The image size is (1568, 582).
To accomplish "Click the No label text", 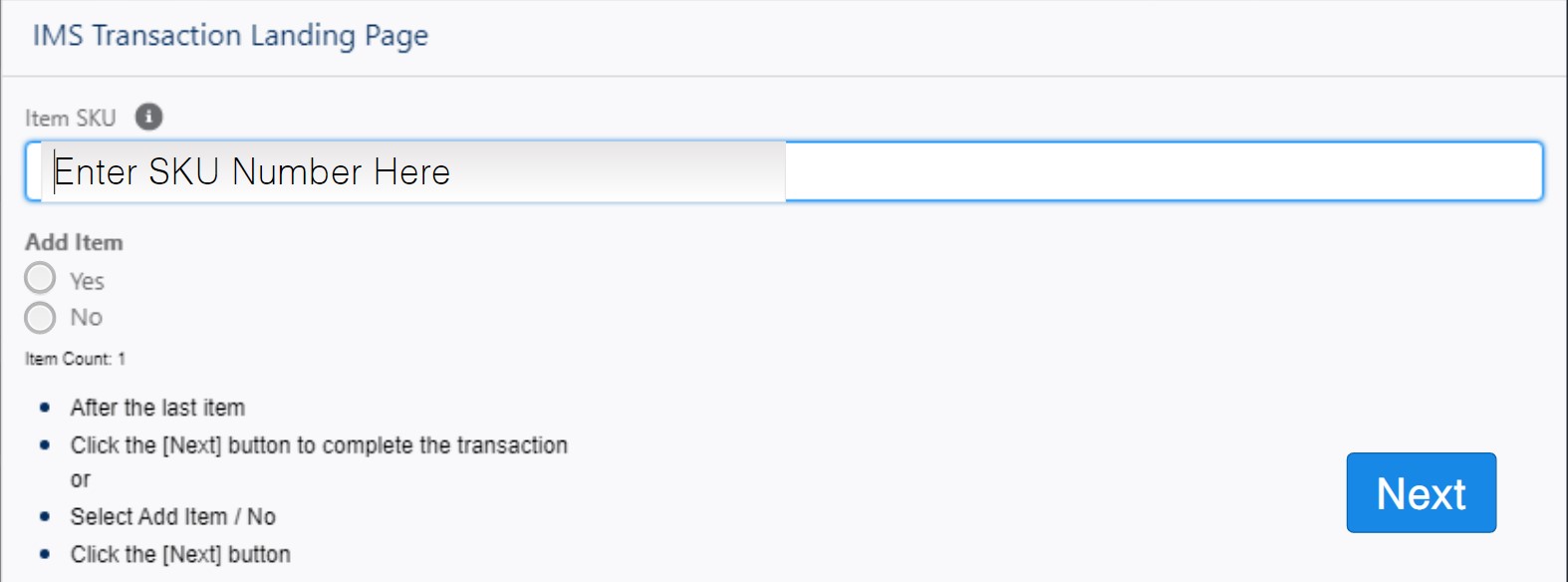I will click(86, 317).
